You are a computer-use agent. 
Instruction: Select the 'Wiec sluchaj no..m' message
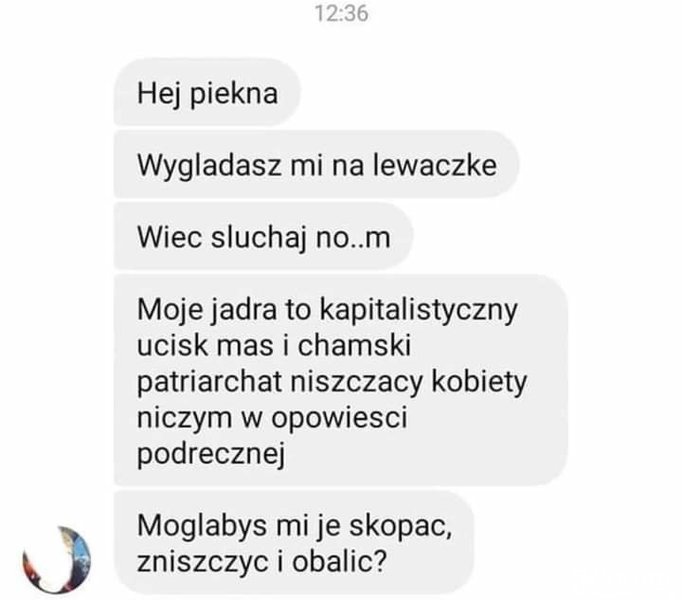tap(264, 237)
